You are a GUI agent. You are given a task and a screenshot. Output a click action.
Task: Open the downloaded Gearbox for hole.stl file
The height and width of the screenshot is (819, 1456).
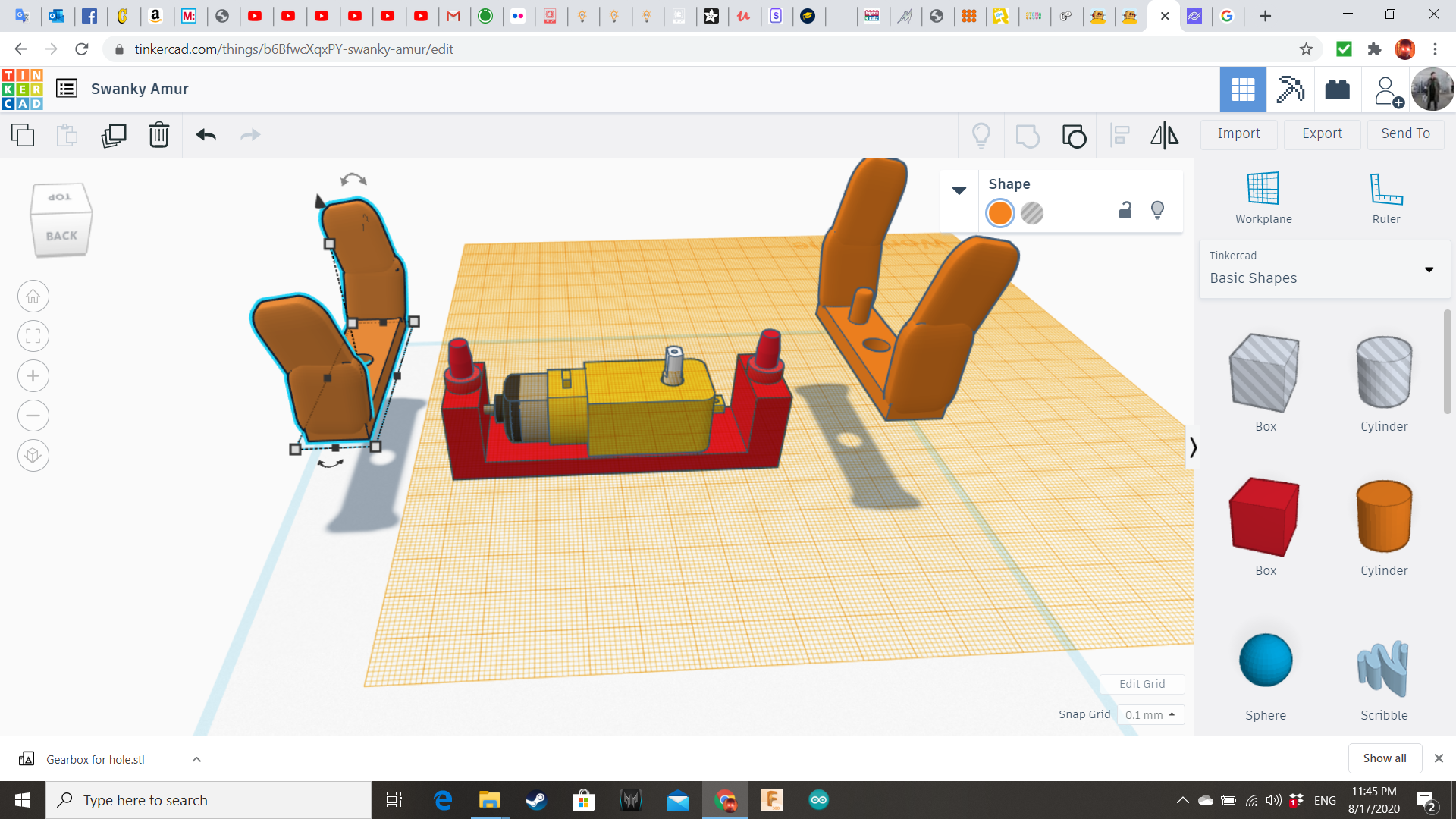click(94, 758)
